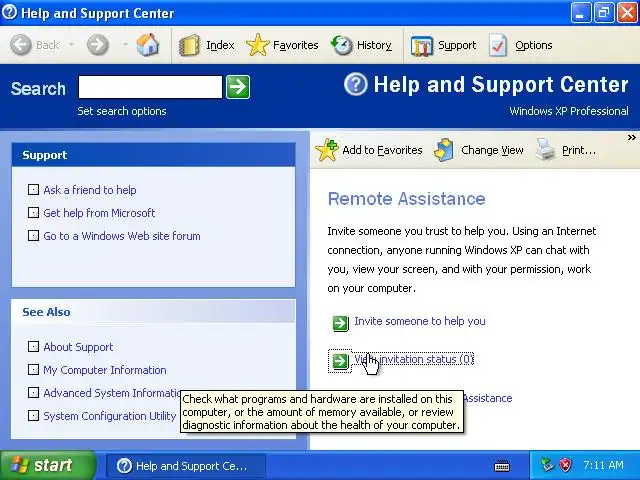Expand the toolbar overflow chevron
This screenshot has height=480, width=640.
(631, 138)
